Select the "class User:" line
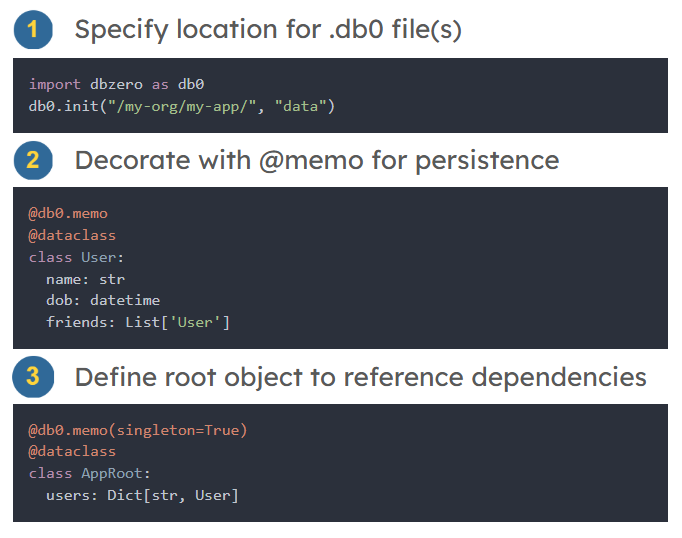 [x=77, y=257]
